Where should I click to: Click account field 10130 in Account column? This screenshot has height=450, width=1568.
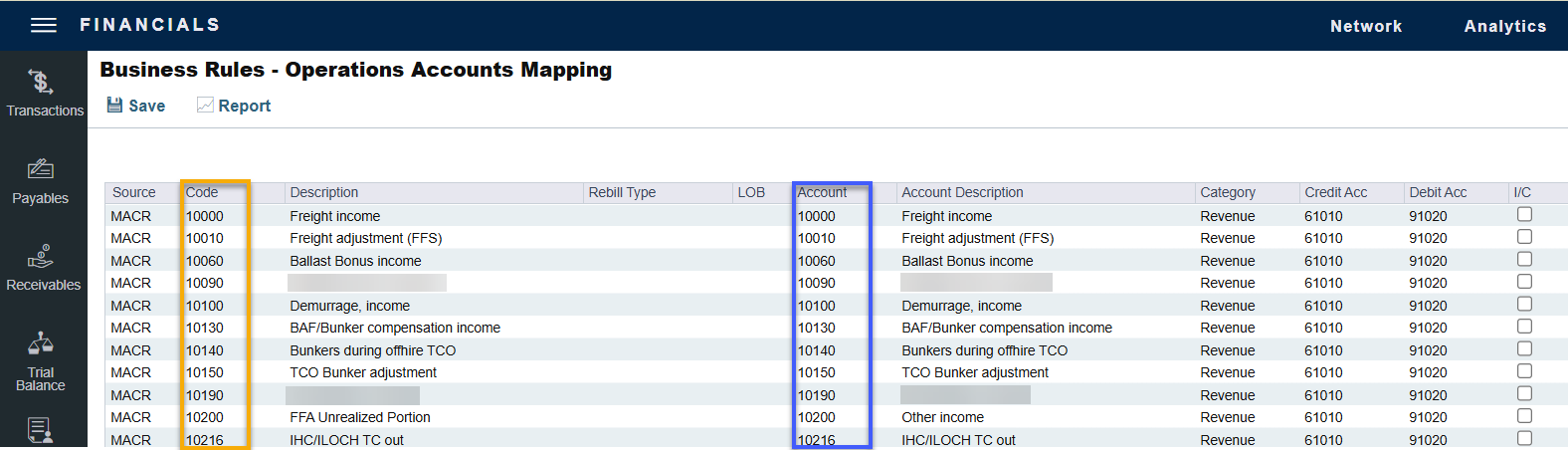(817, 328)
